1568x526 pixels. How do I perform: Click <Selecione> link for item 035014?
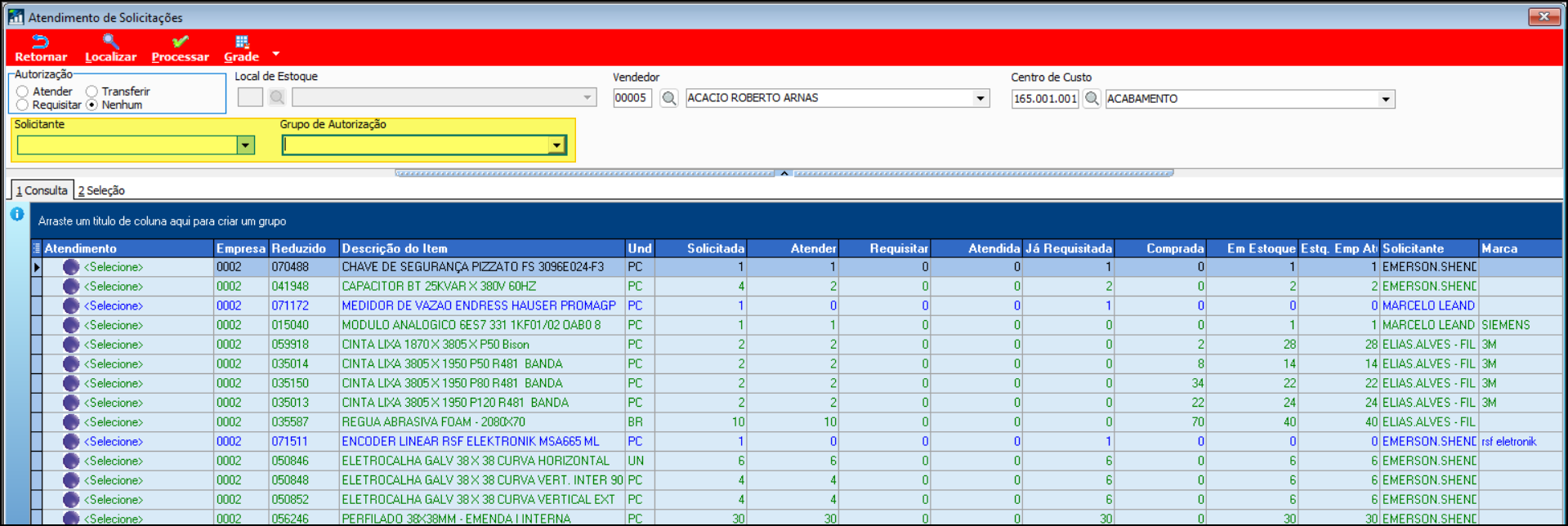click(x=114, y=363)
